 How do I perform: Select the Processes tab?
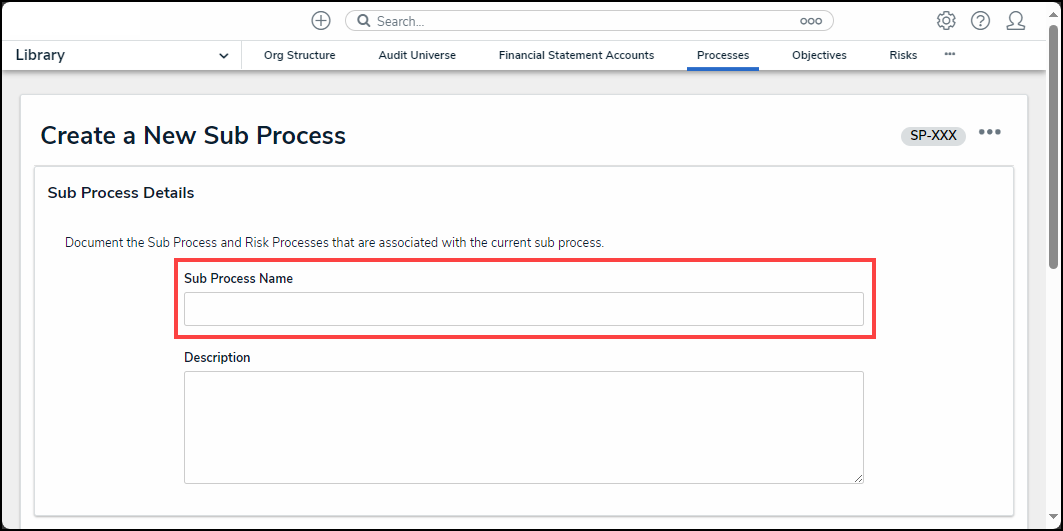(x=723, y=56)
